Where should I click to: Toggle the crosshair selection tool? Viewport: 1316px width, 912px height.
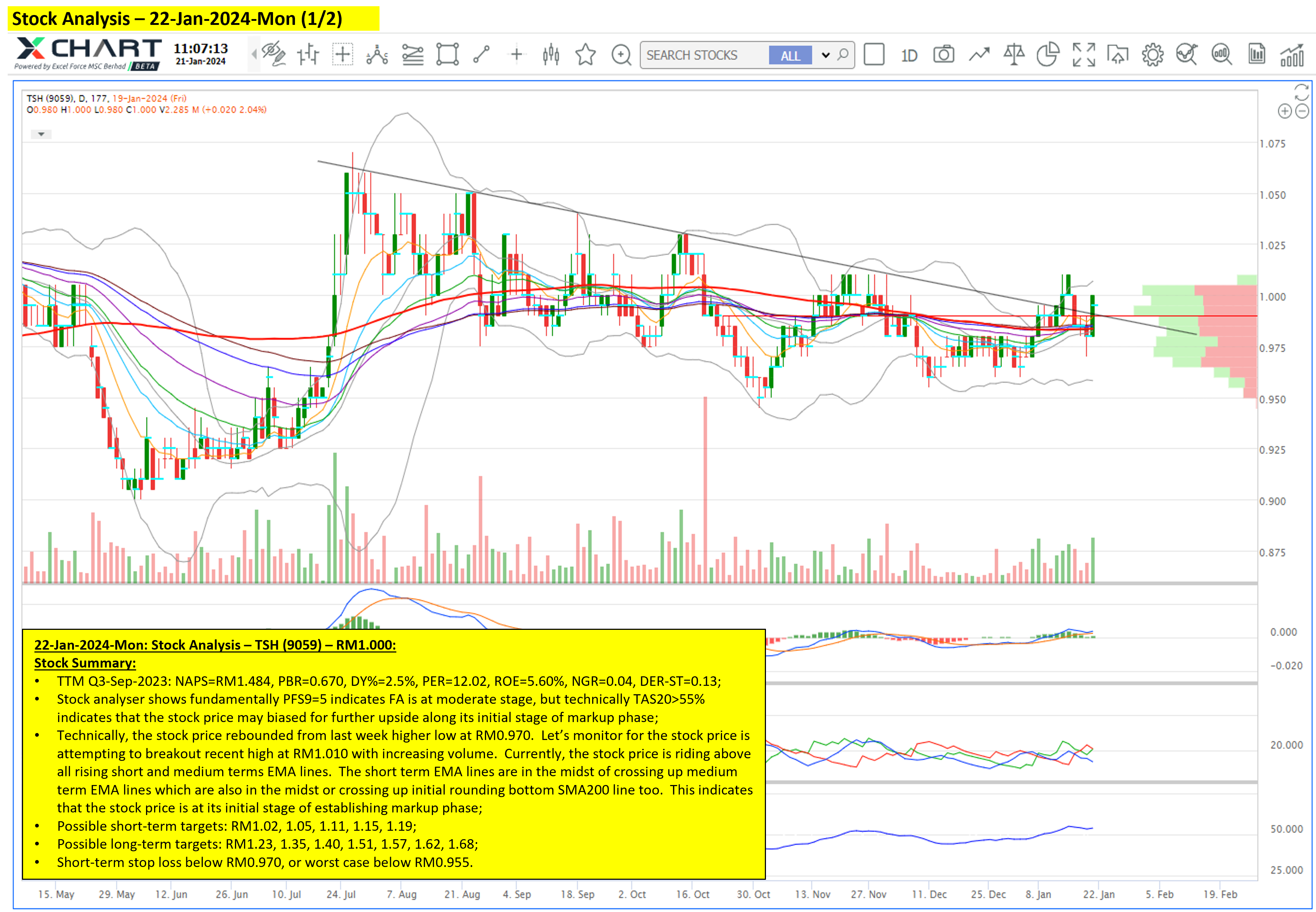343,55
